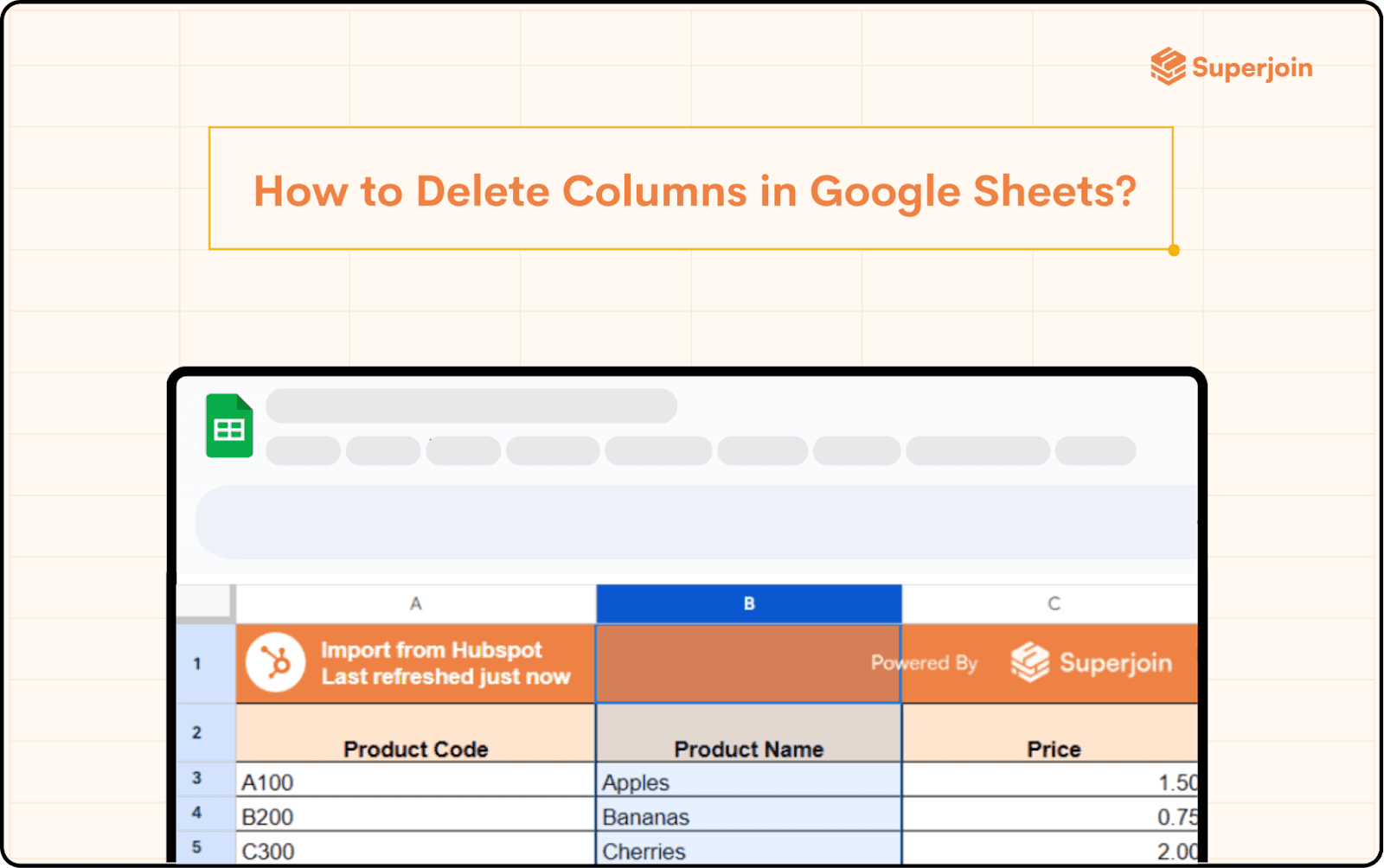Click the select-all corner box of the sheet
Image resolution: width=1384 pixels, height=868 pixels.
point(205,603)
